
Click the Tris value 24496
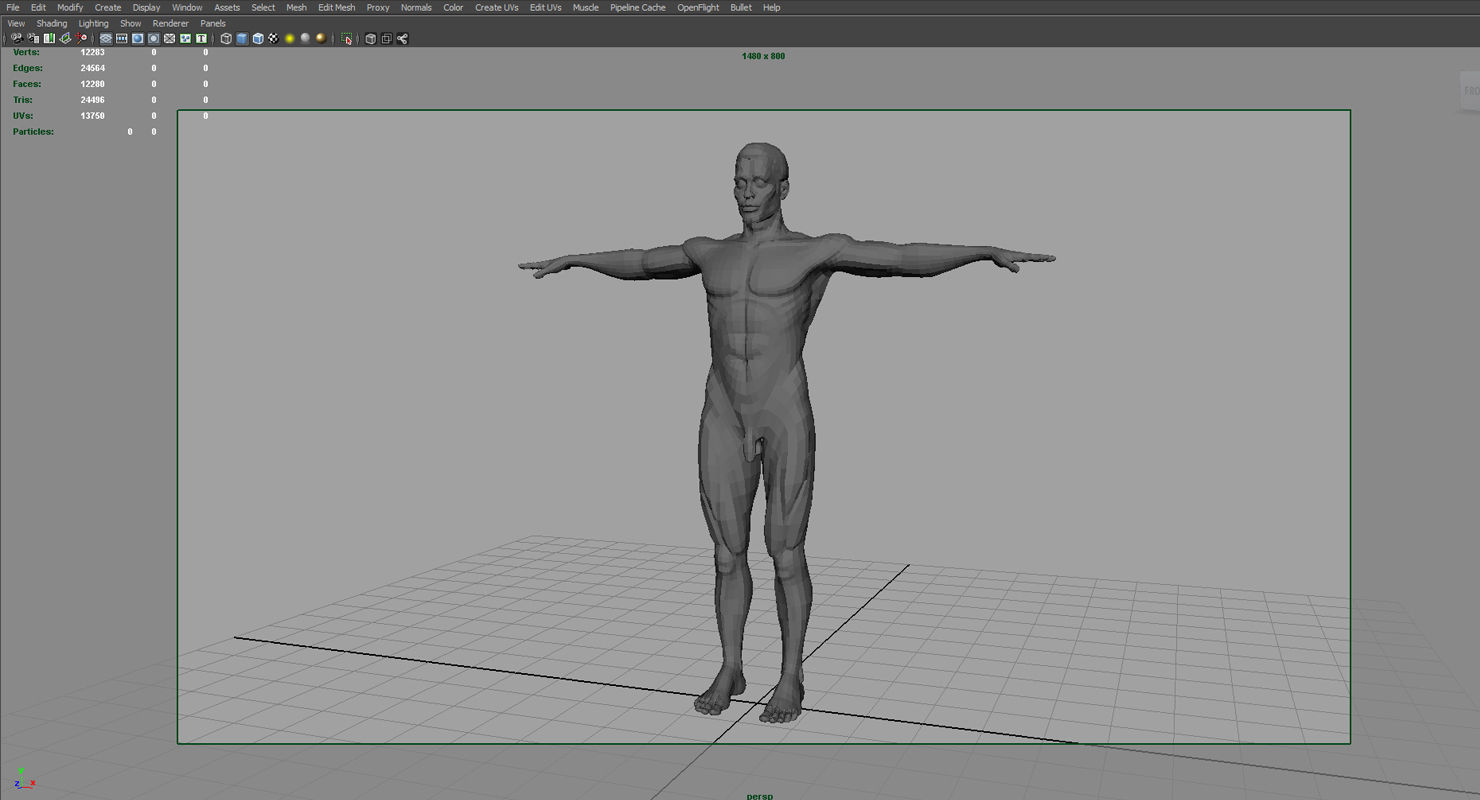(92, 100)
